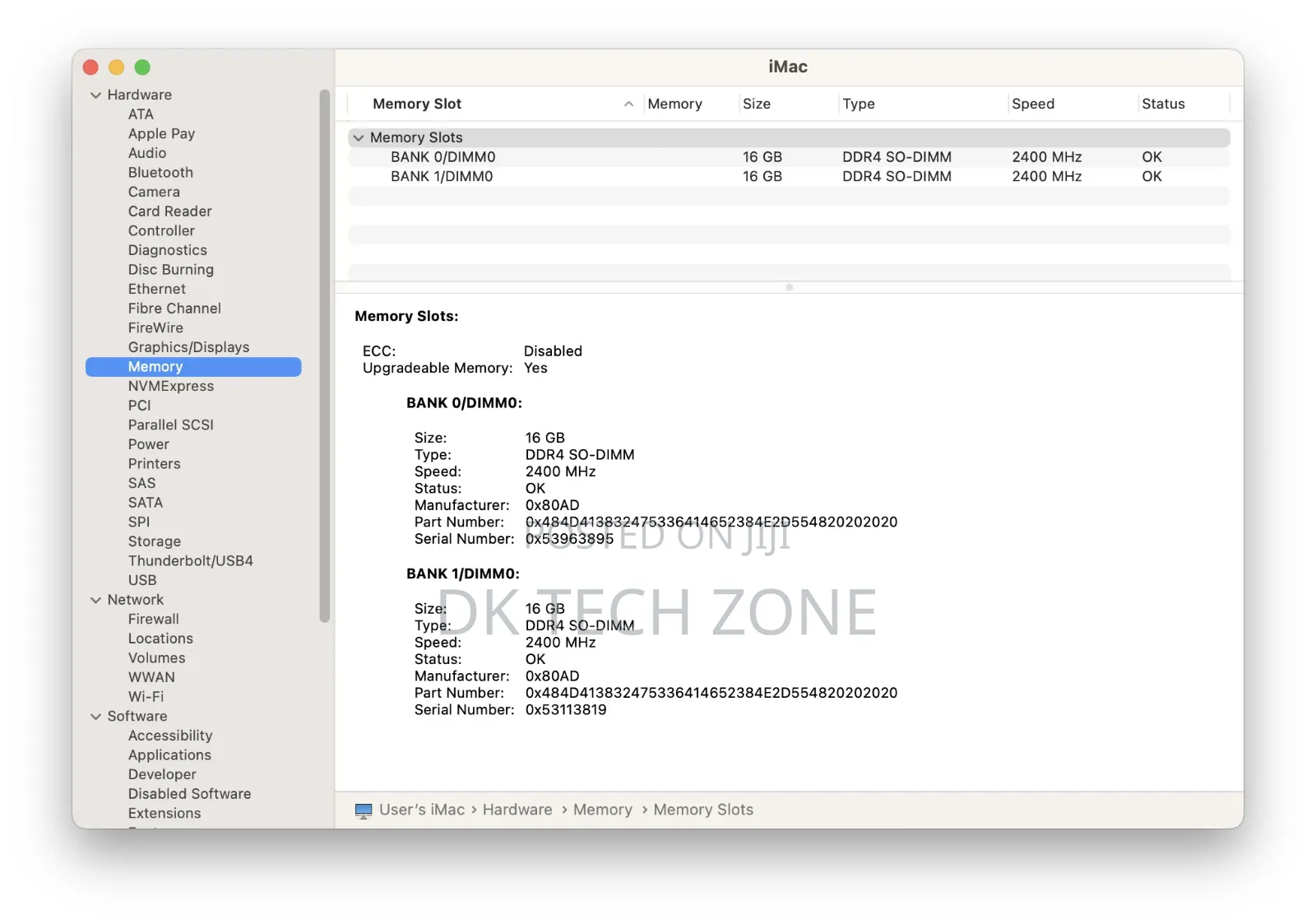
Task: Click the sort arrow in Memory Slot header
Action: [x=628, y=104]
